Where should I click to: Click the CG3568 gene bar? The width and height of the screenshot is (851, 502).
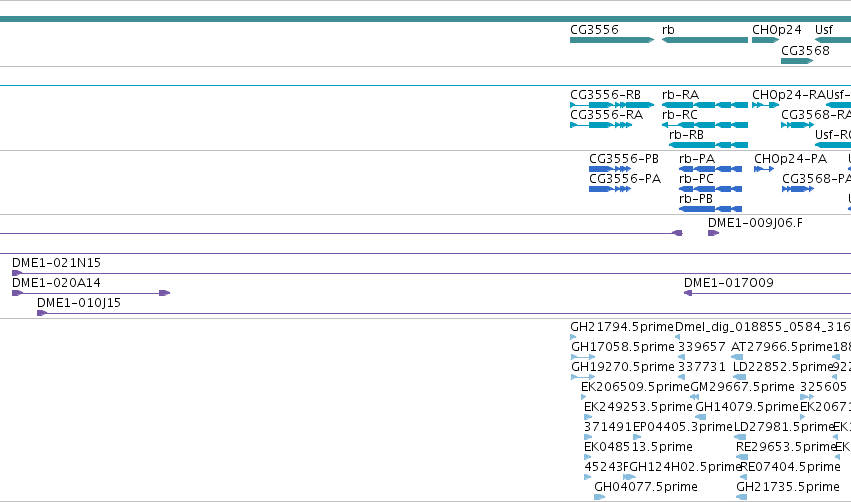[x=797, y=61]
